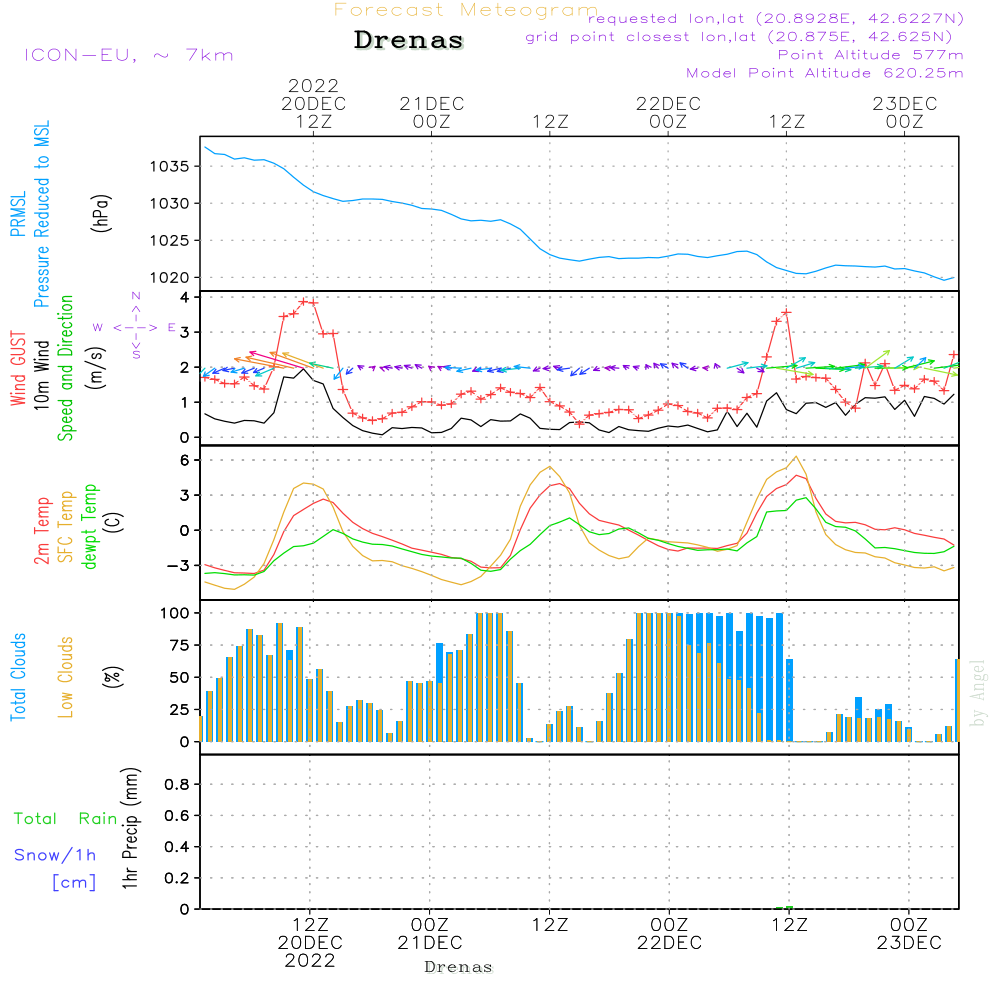Viewport: 1000px width, 1000px height.
Task: Click the 'ICON-EU, ~ 7km' model label
Action: (129, 55)
